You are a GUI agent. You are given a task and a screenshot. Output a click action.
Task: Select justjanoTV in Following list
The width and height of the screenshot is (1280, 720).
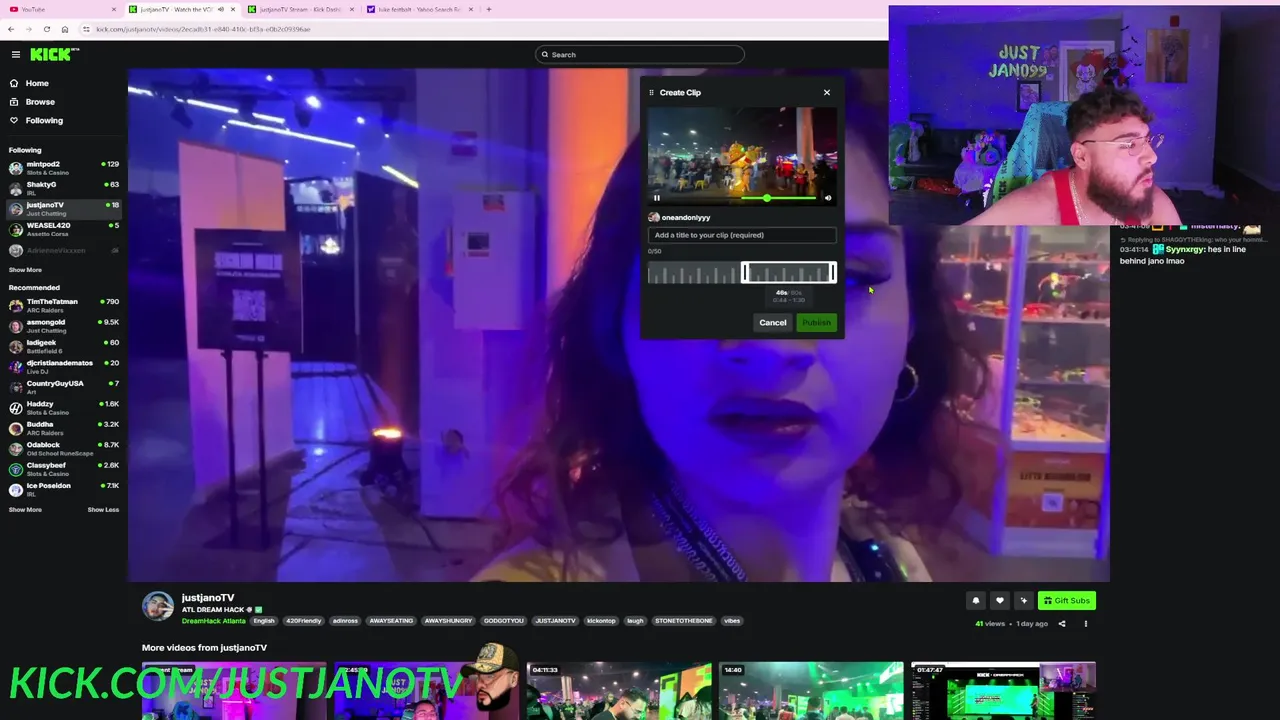(x=63, y=209)
